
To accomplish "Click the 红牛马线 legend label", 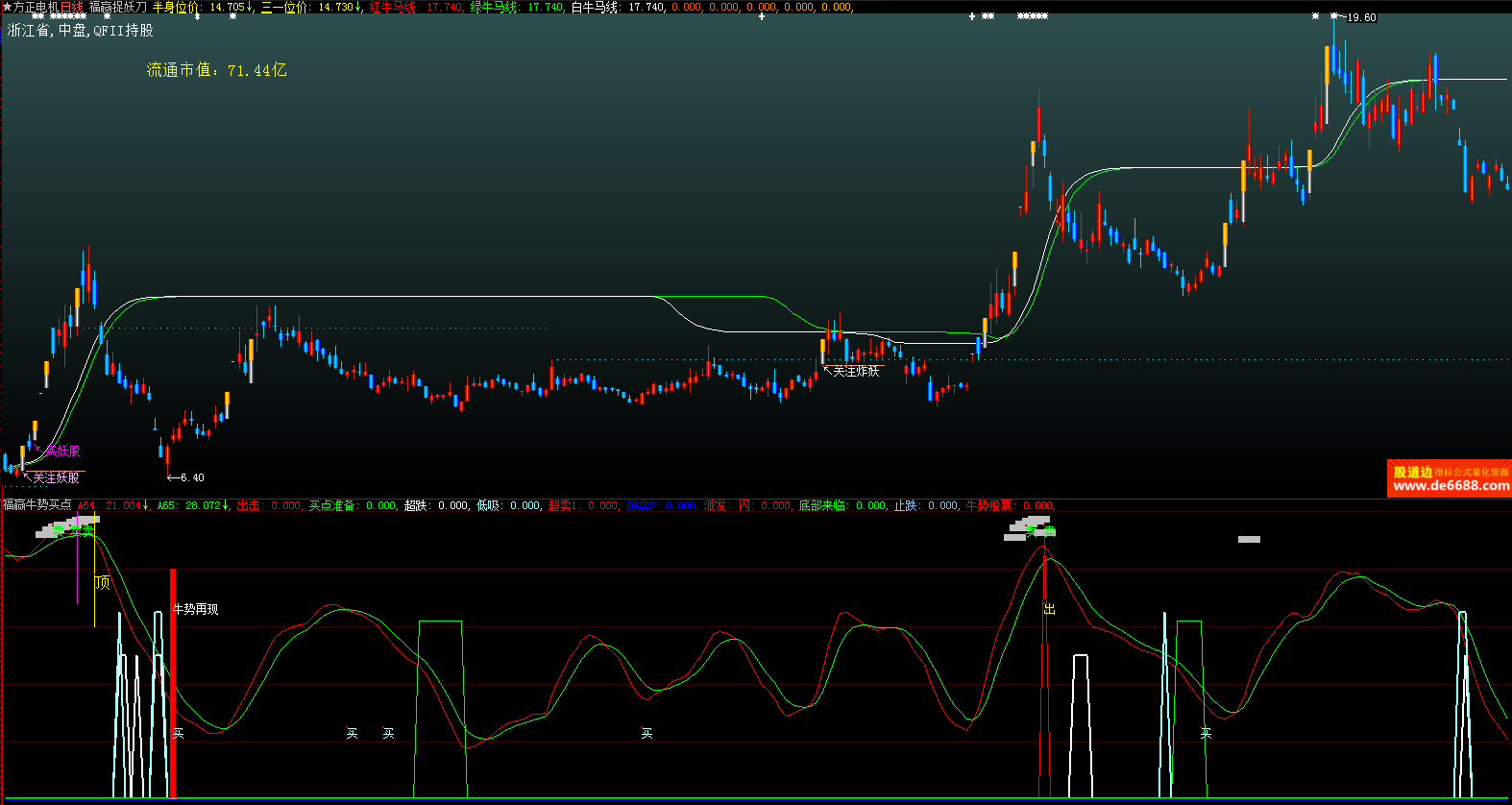I will tap(393, 7).
